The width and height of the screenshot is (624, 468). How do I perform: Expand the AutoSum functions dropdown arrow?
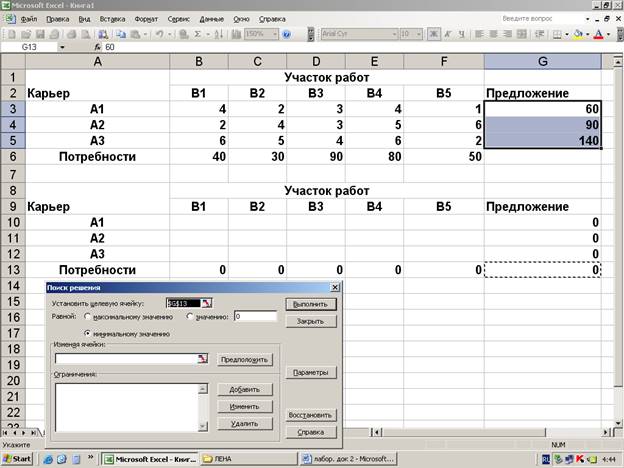point(207,35)
